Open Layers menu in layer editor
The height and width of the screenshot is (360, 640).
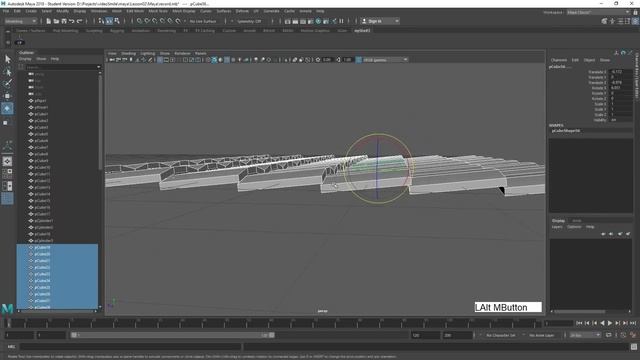[557, 227]
